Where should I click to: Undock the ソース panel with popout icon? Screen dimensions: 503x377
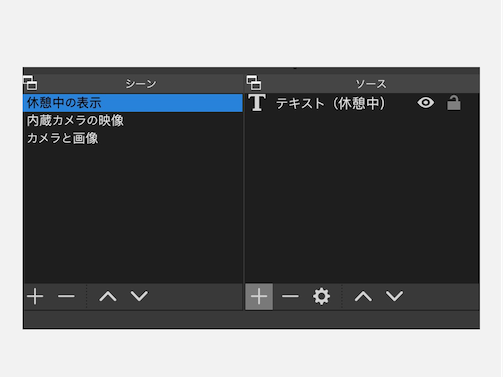pos(254,83)
